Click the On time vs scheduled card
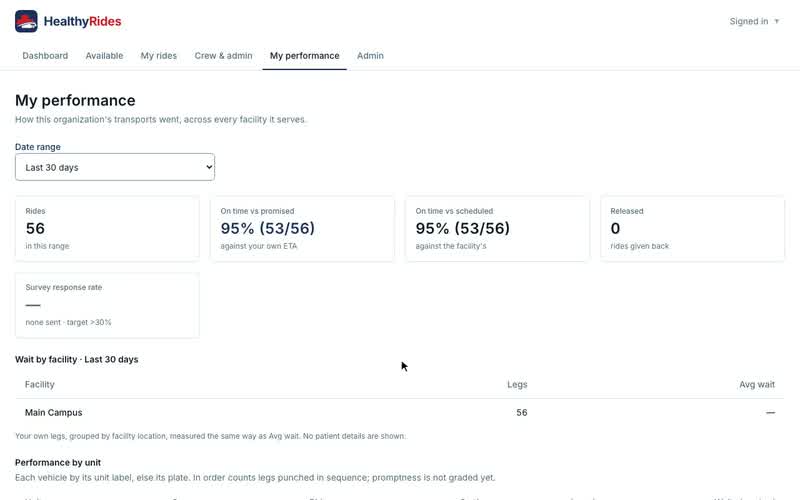 [497, 229]
